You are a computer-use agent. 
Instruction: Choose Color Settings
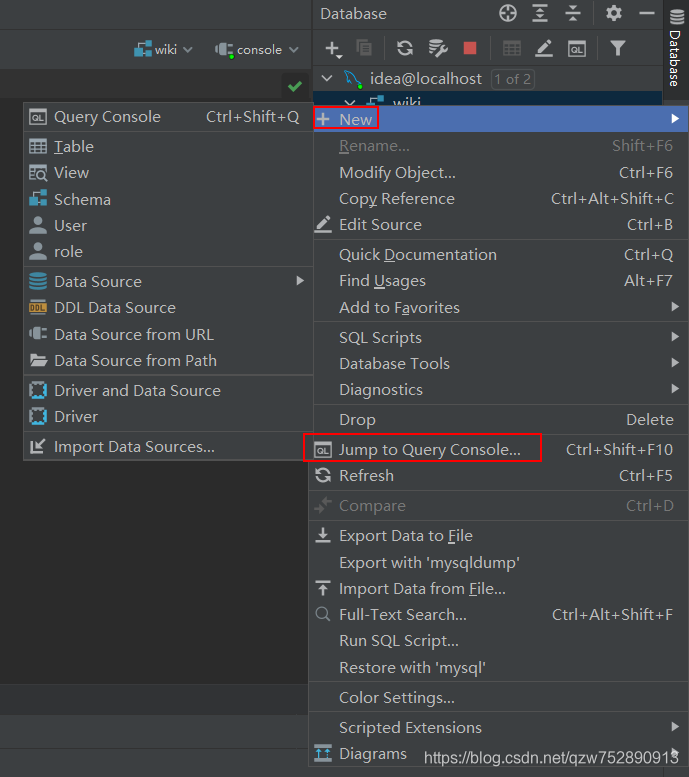point(498,698)
